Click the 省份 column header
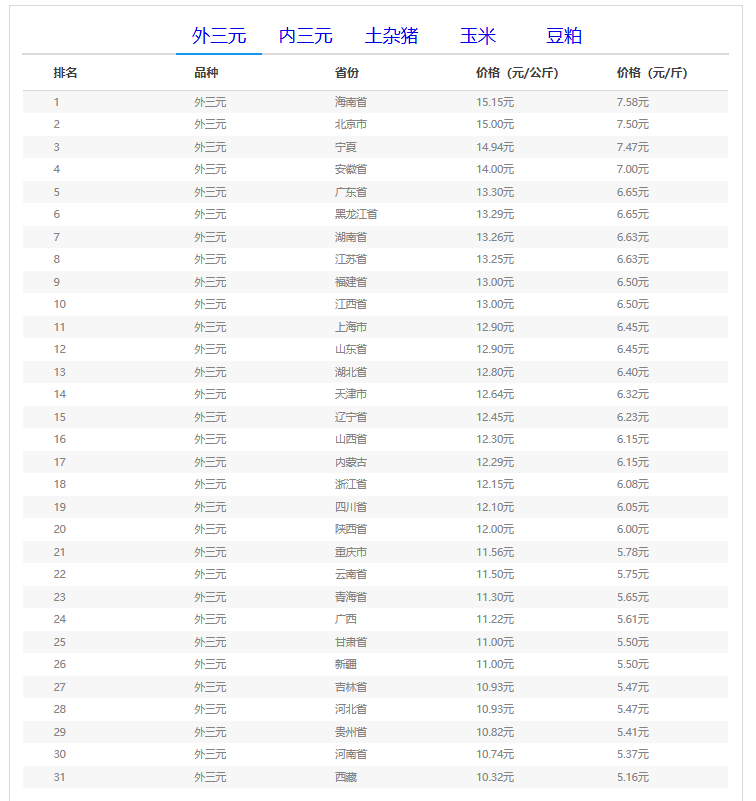This screenshot has width=756, height=801. coord(347,73)
